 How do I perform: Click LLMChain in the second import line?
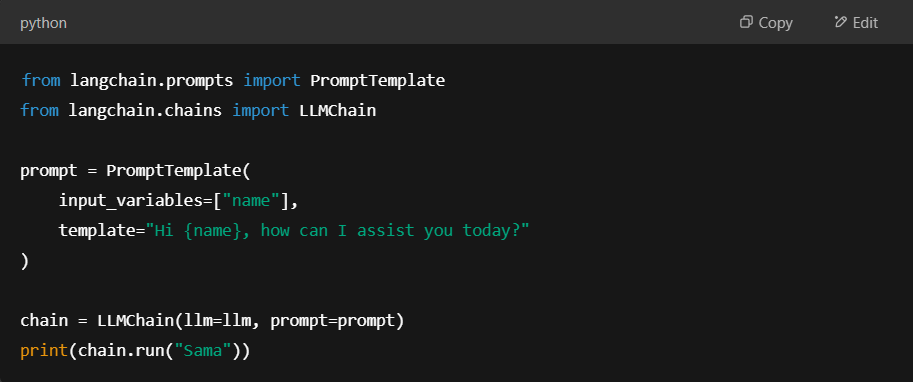coord(338,110)
